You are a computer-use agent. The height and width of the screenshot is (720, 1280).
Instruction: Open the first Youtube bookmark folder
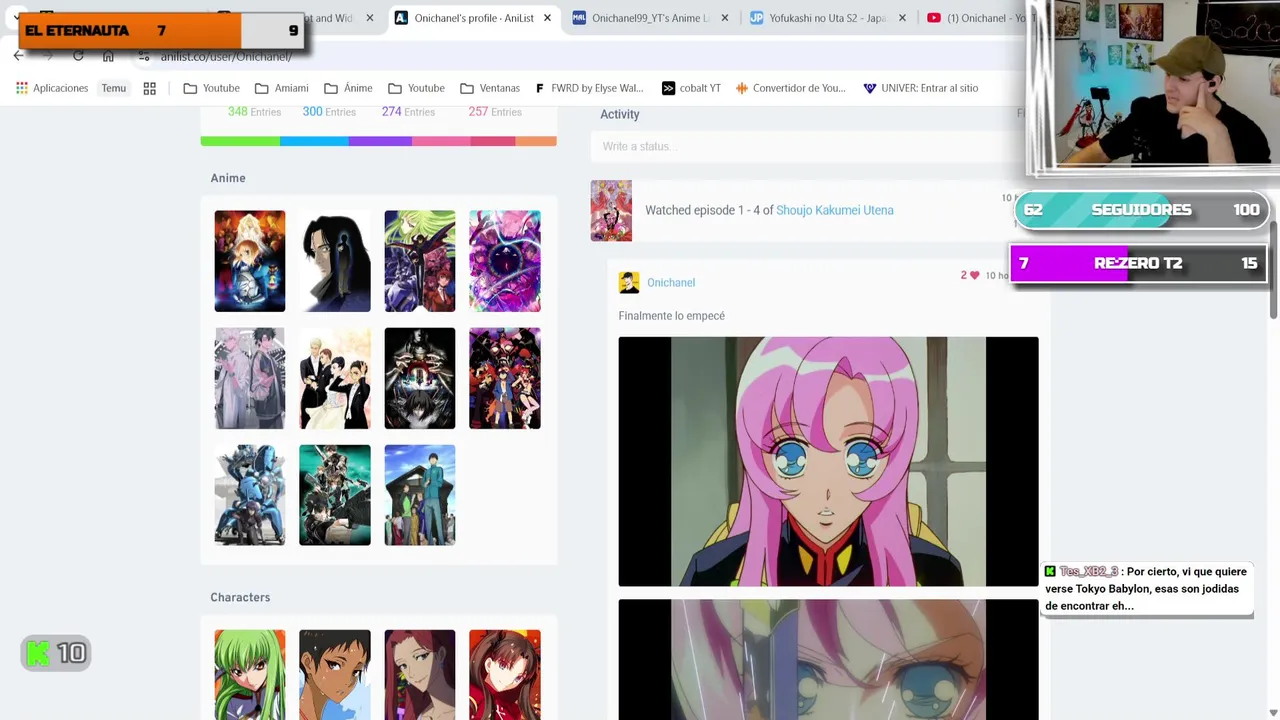click(211, 88)
